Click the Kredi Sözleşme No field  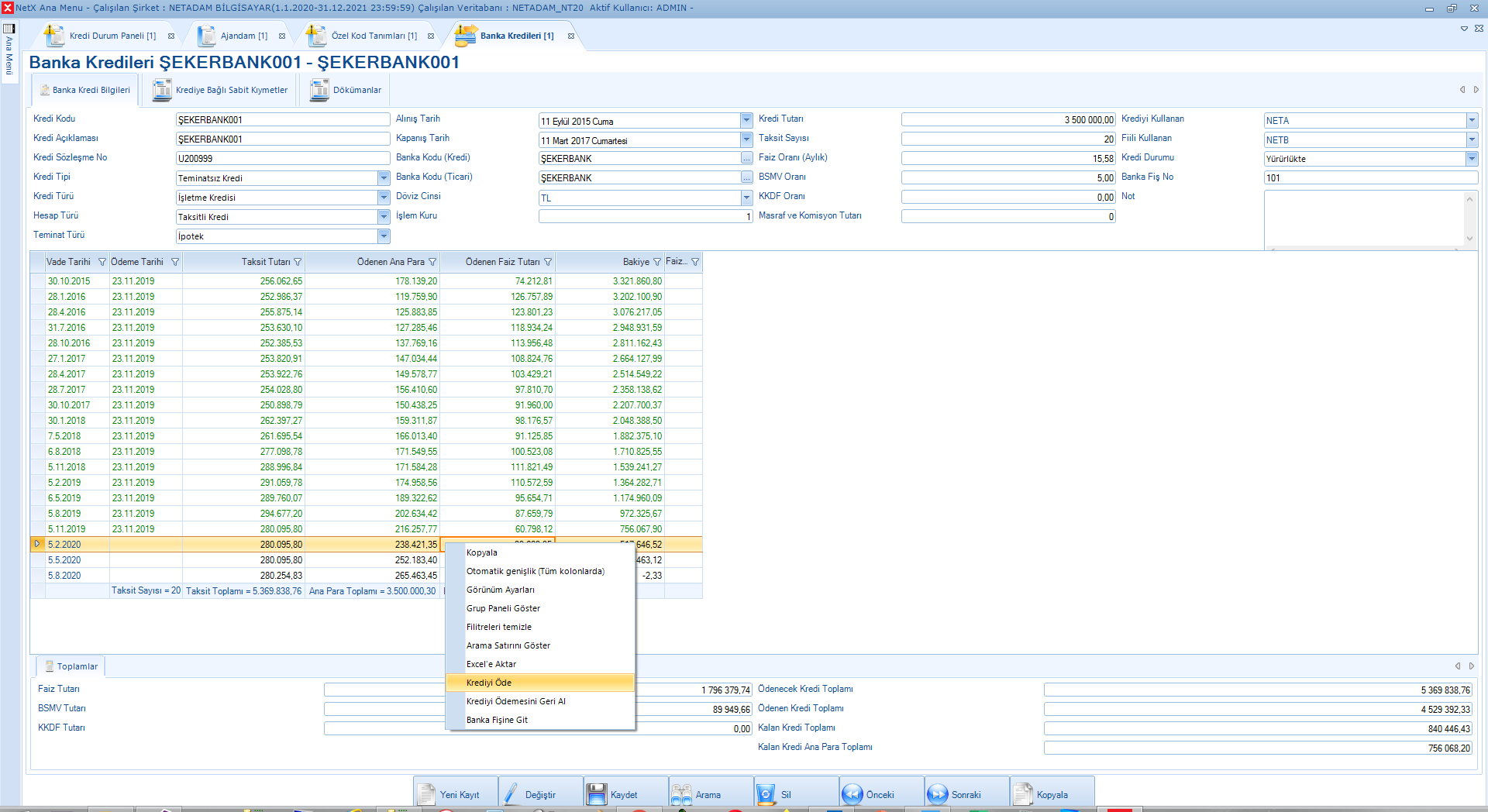click(283, 158)
